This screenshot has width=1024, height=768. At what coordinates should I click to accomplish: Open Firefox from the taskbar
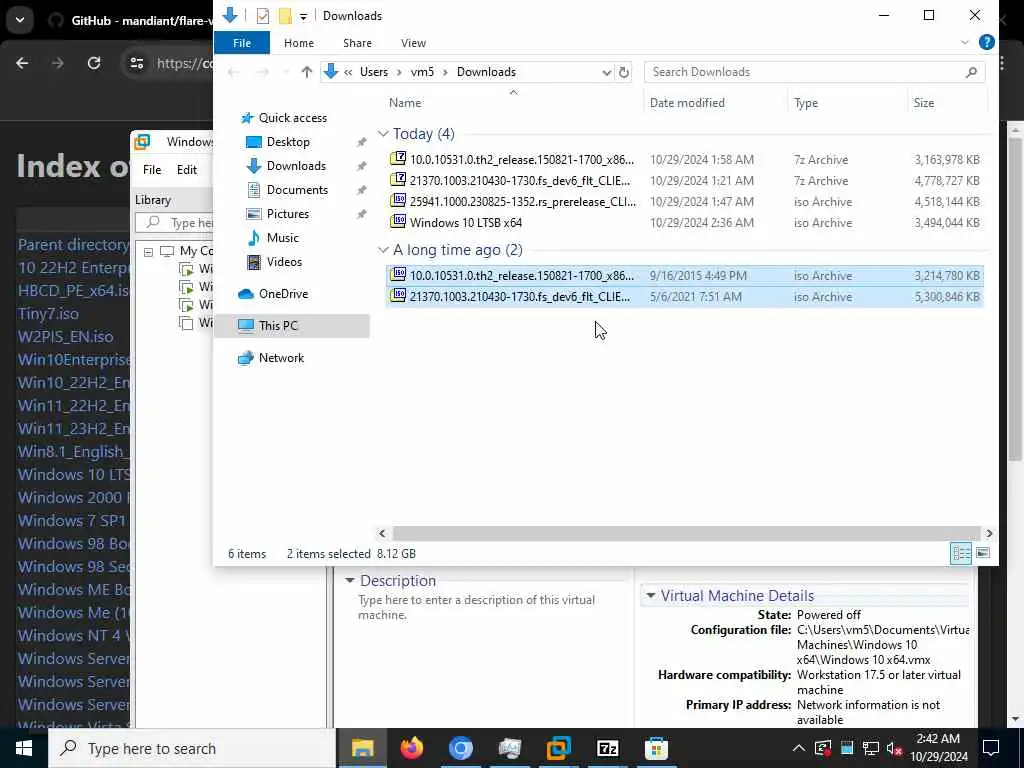tap(411, 748)
